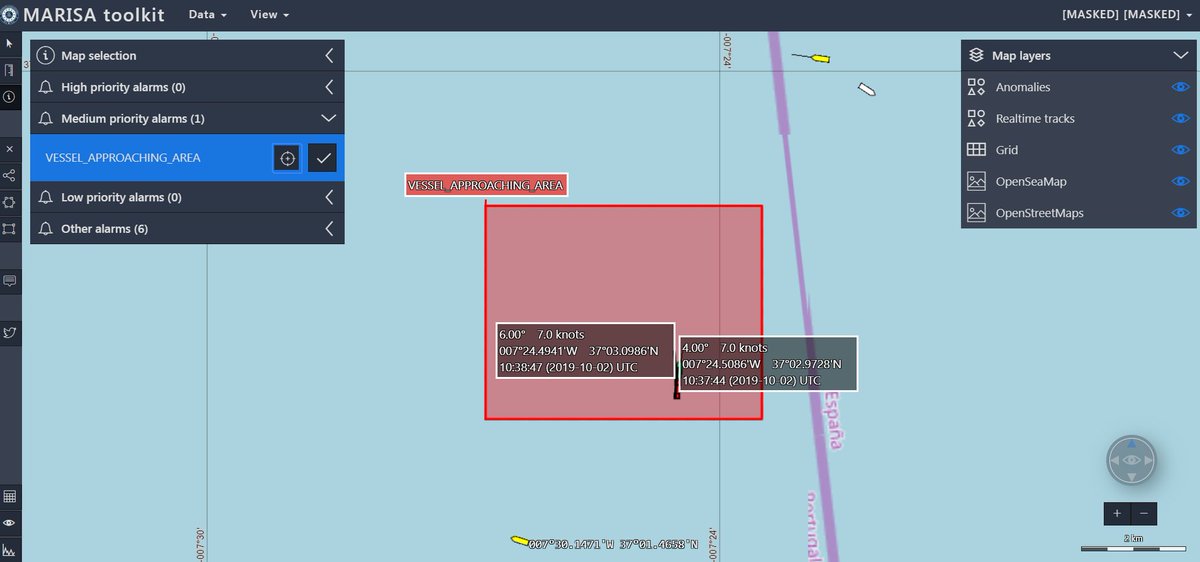Open the View menu
Screen dimensions: 1200x562
(x=269, y=15)
